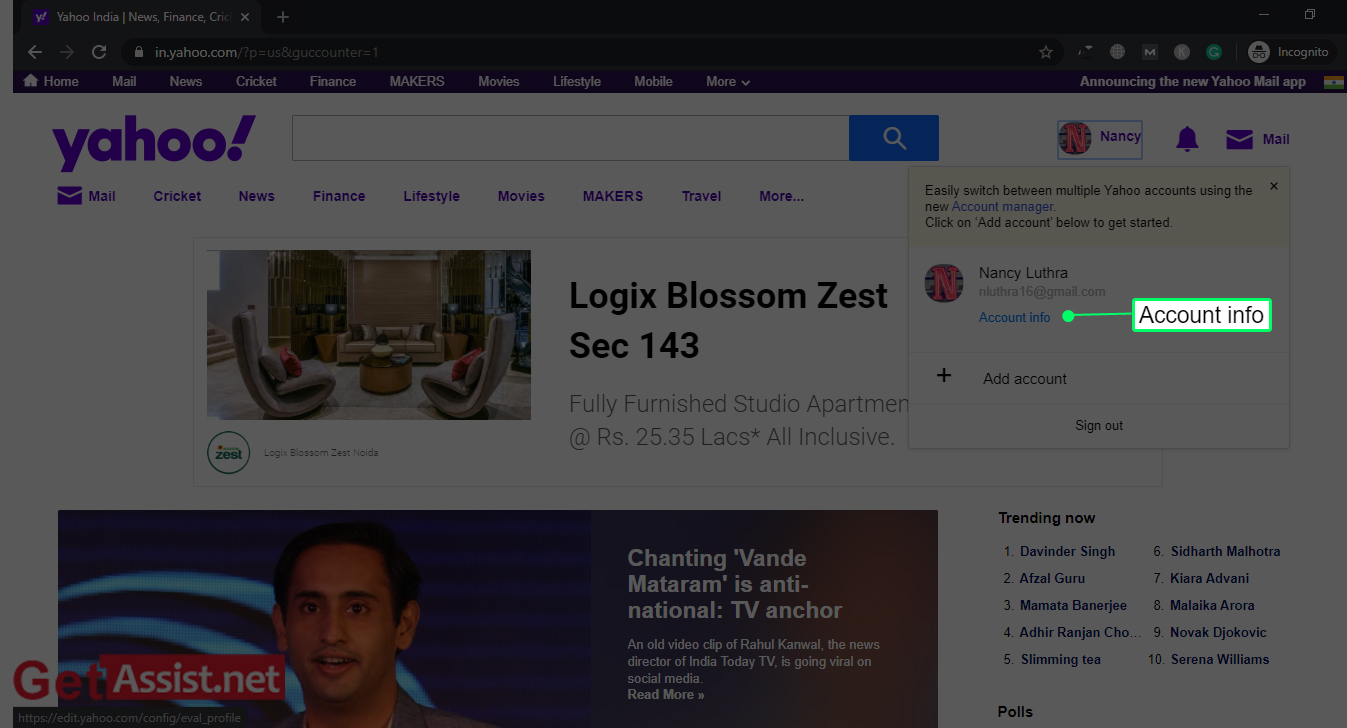This screenshot has width=1347, height=728.
Task: Open Cricket in the top navigation bar
Action: (256, 82)
